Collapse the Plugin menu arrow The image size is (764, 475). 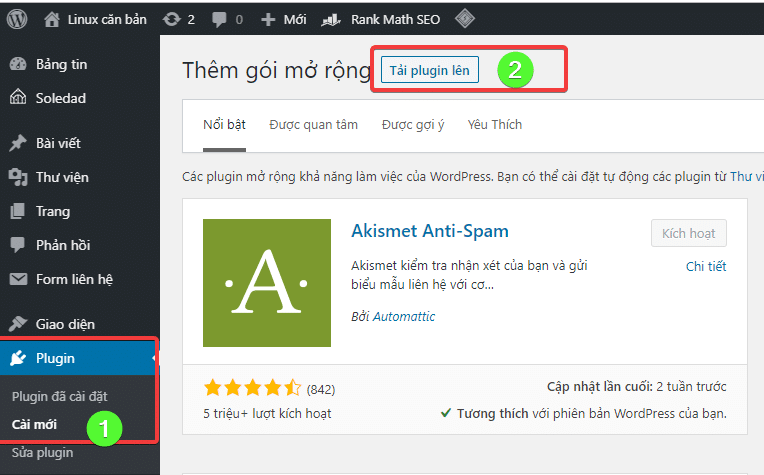tap(152, 358)
